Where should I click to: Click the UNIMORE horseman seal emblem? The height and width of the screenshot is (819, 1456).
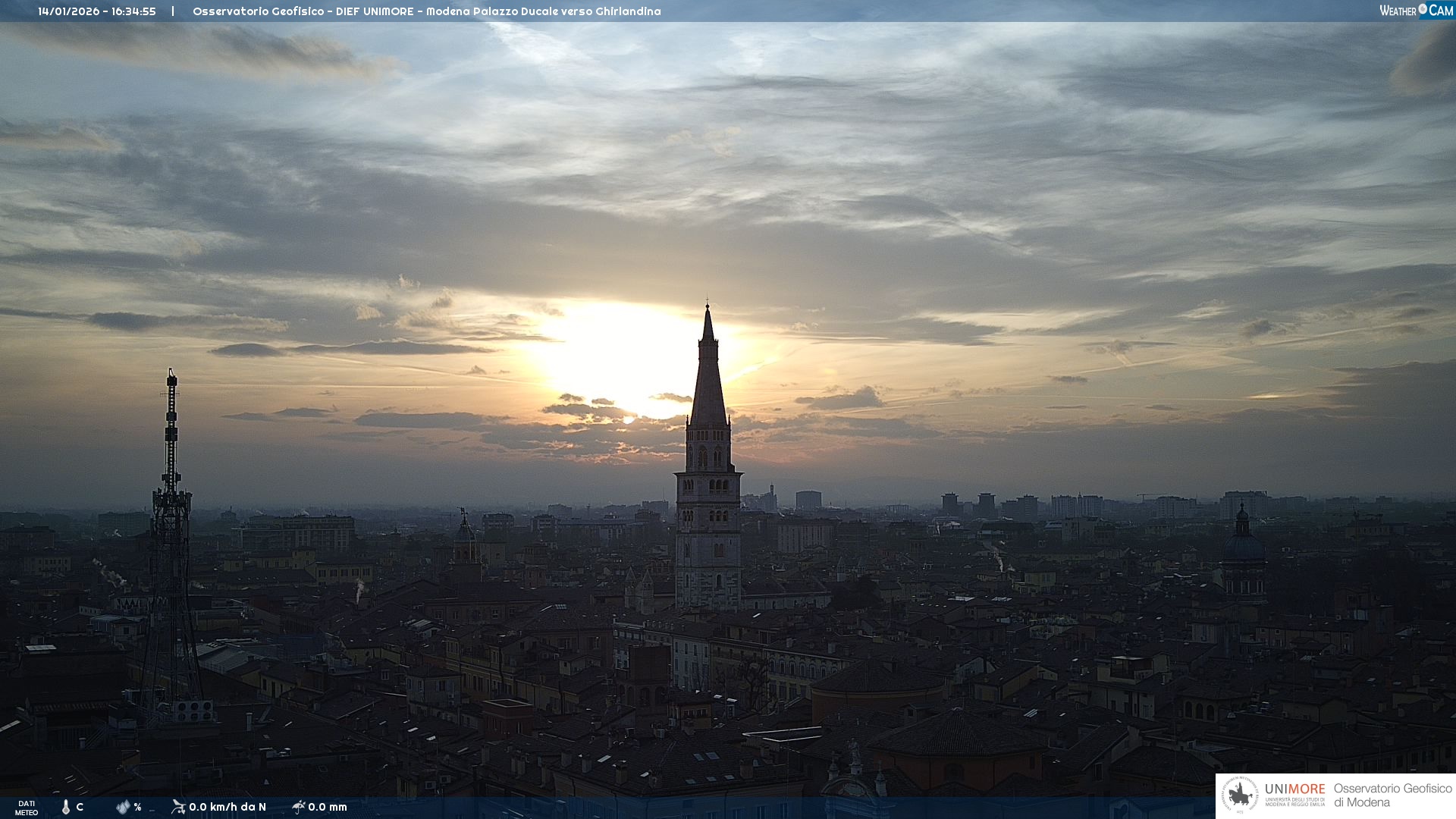pyautogui.click(x=1241, y=795)
